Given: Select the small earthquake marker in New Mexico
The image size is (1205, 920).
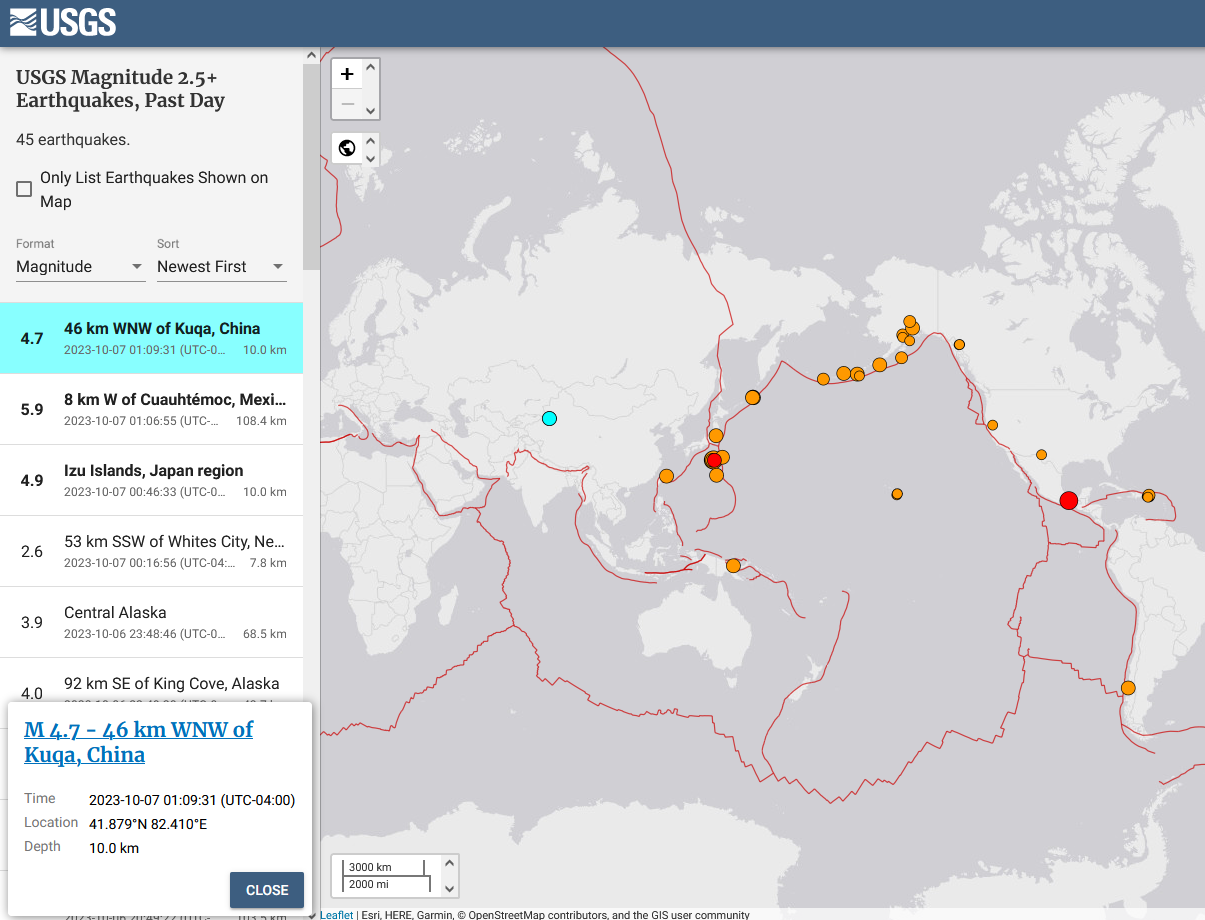Looking at the screenshot, I should click(1041, 455).
